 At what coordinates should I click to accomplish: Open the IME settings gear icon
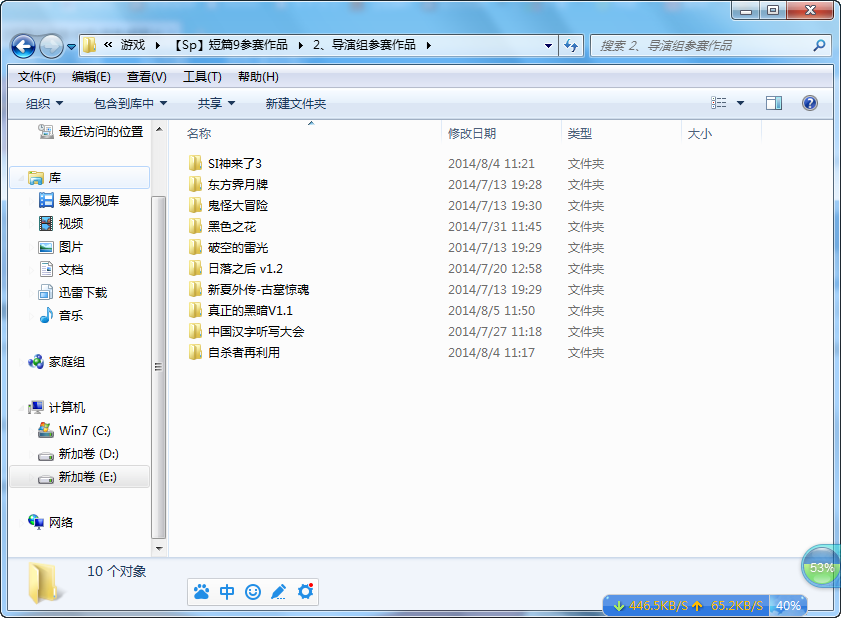(305, 592)
